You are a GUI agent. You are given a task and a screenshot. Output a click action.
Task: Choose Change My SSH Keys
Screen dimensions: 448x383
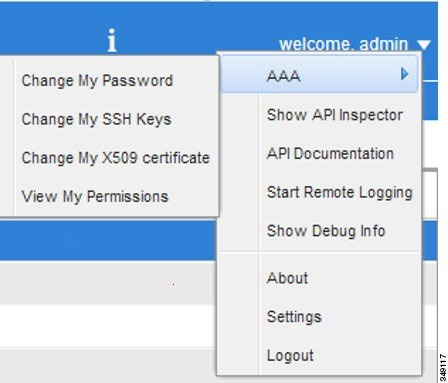click(x=96, y=119)
